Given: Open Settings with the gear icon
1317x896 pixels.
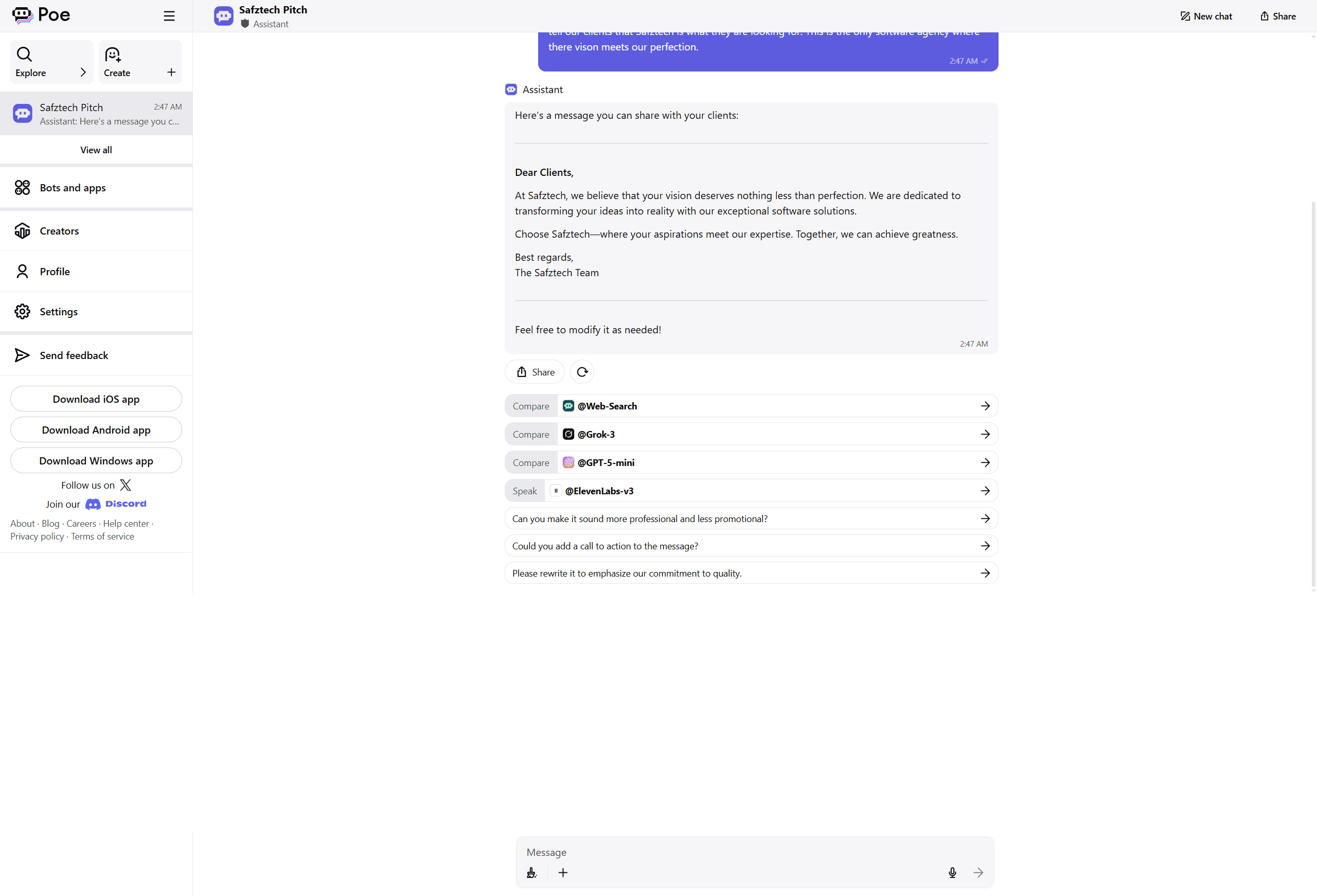Looking at the screenshot, I should tap(58, 311).
